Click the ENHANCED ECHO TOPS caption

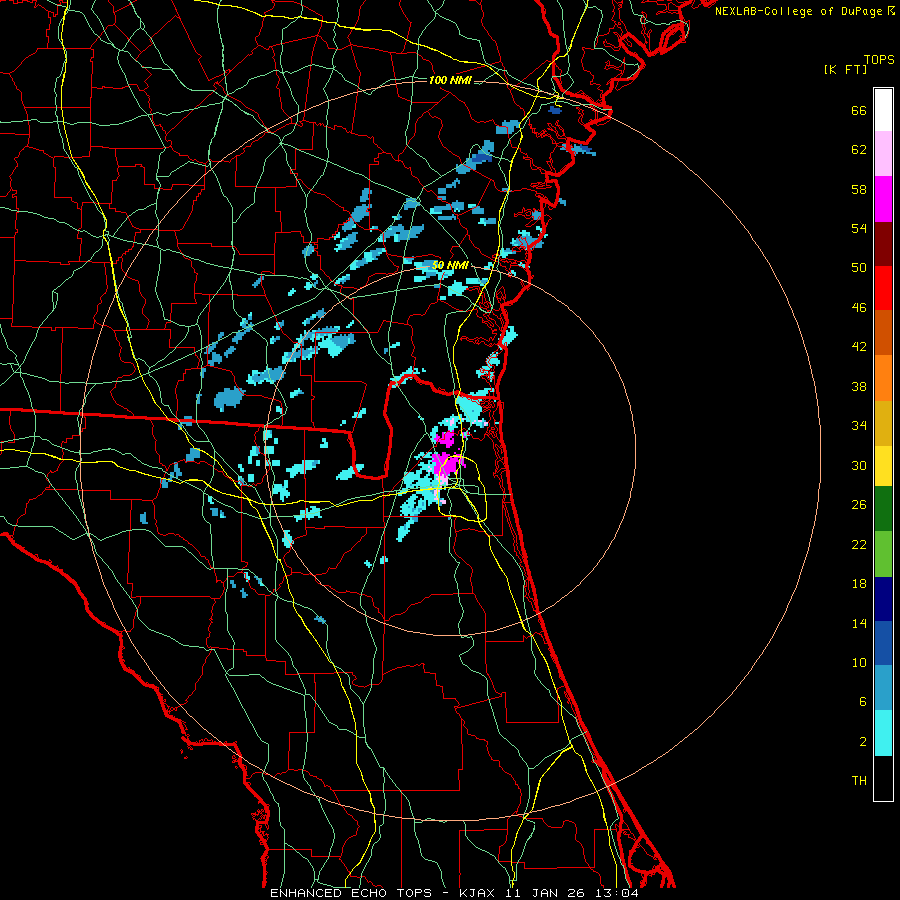pyautogui.click(x=351, y=893)
